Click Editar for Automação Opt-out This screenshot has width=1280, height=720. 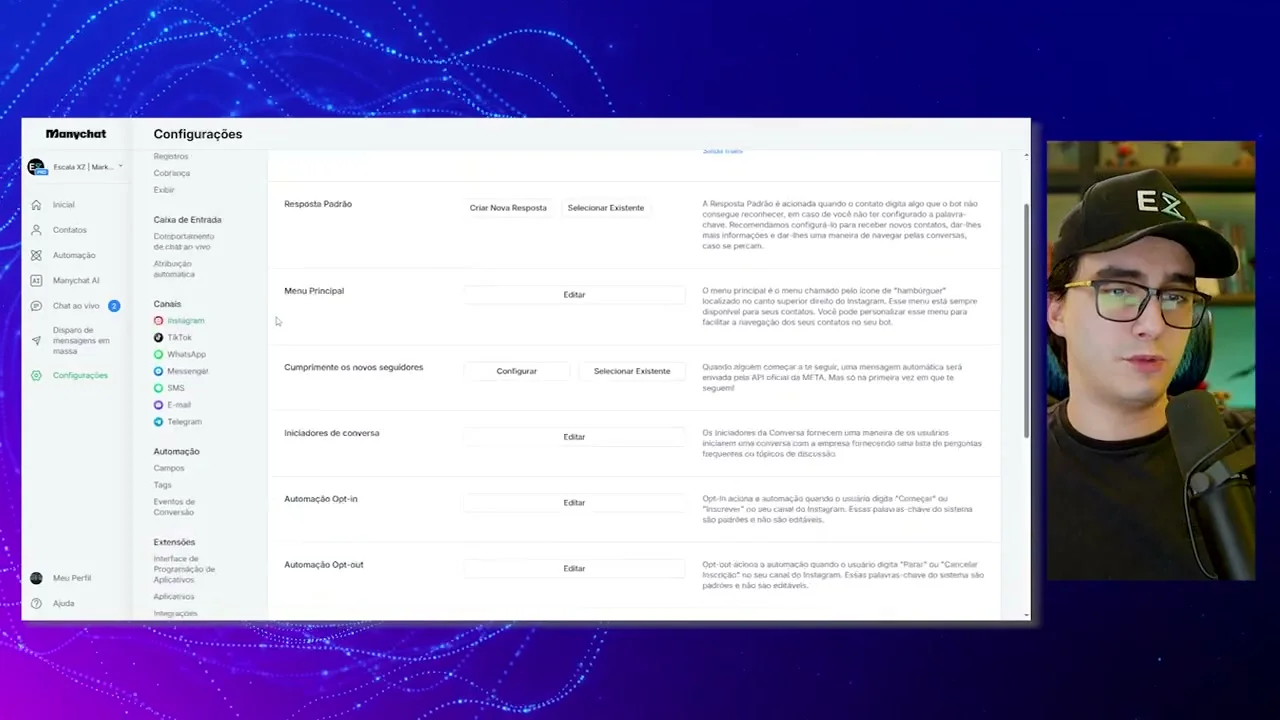pyautogui.click(x=574, y=569)
